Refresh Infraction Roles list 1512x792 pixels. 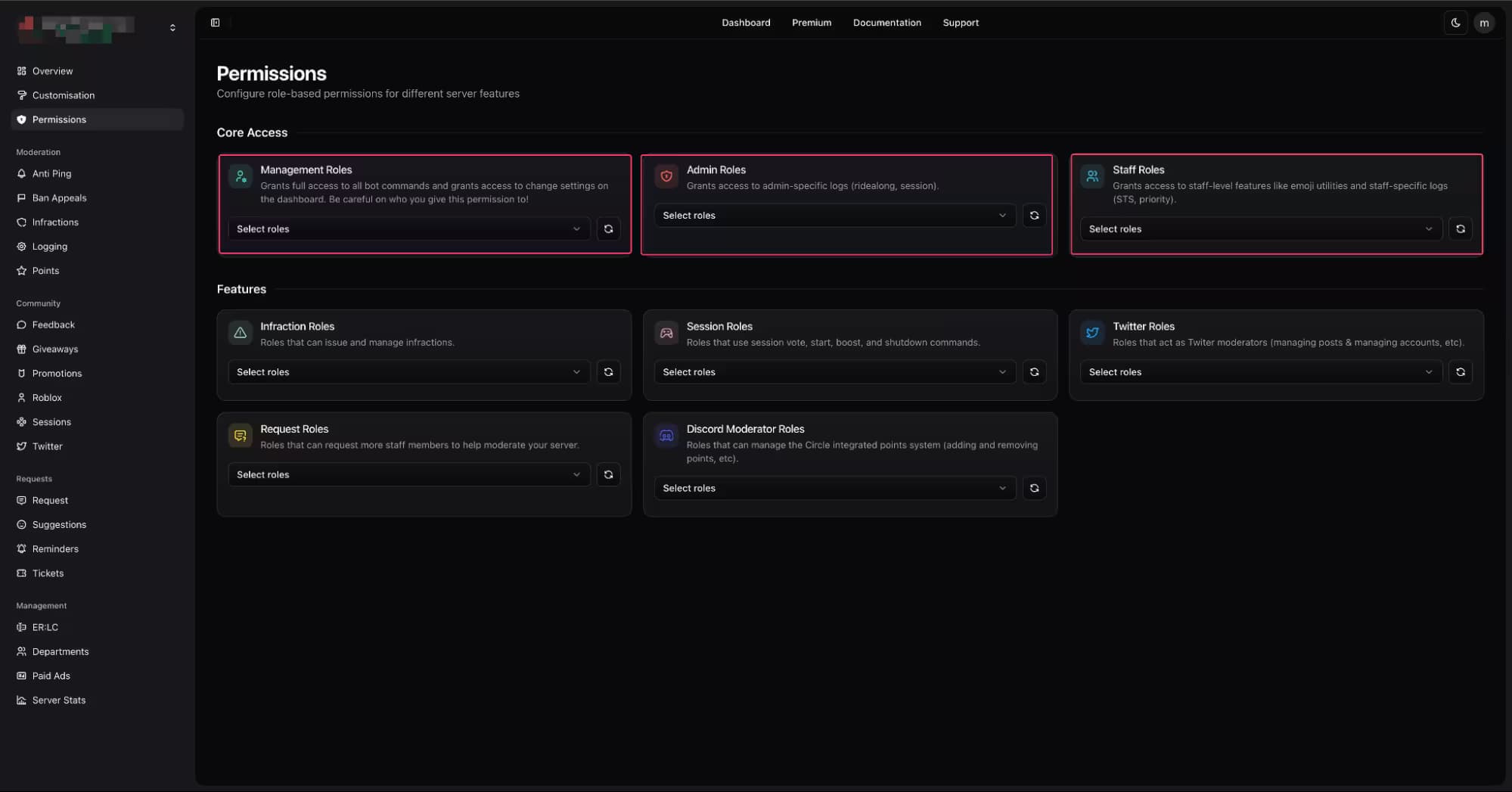pos(608,372)
